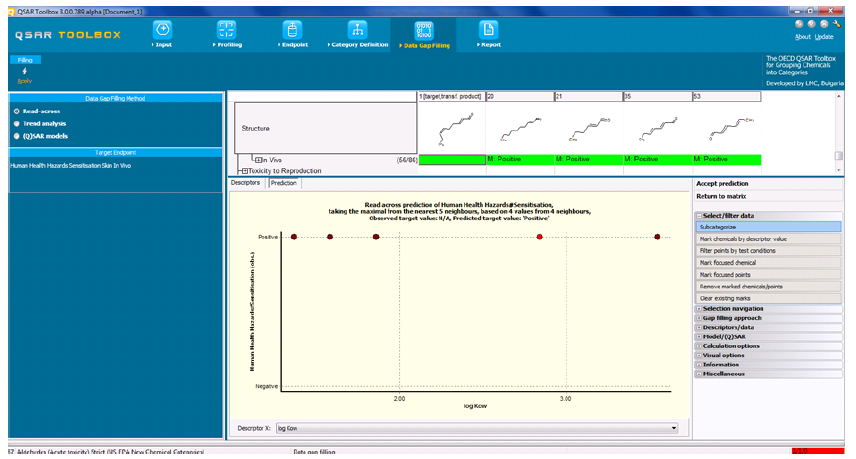
Task: Click the second round gray toolbar button
Action: (x=812, y=24)
